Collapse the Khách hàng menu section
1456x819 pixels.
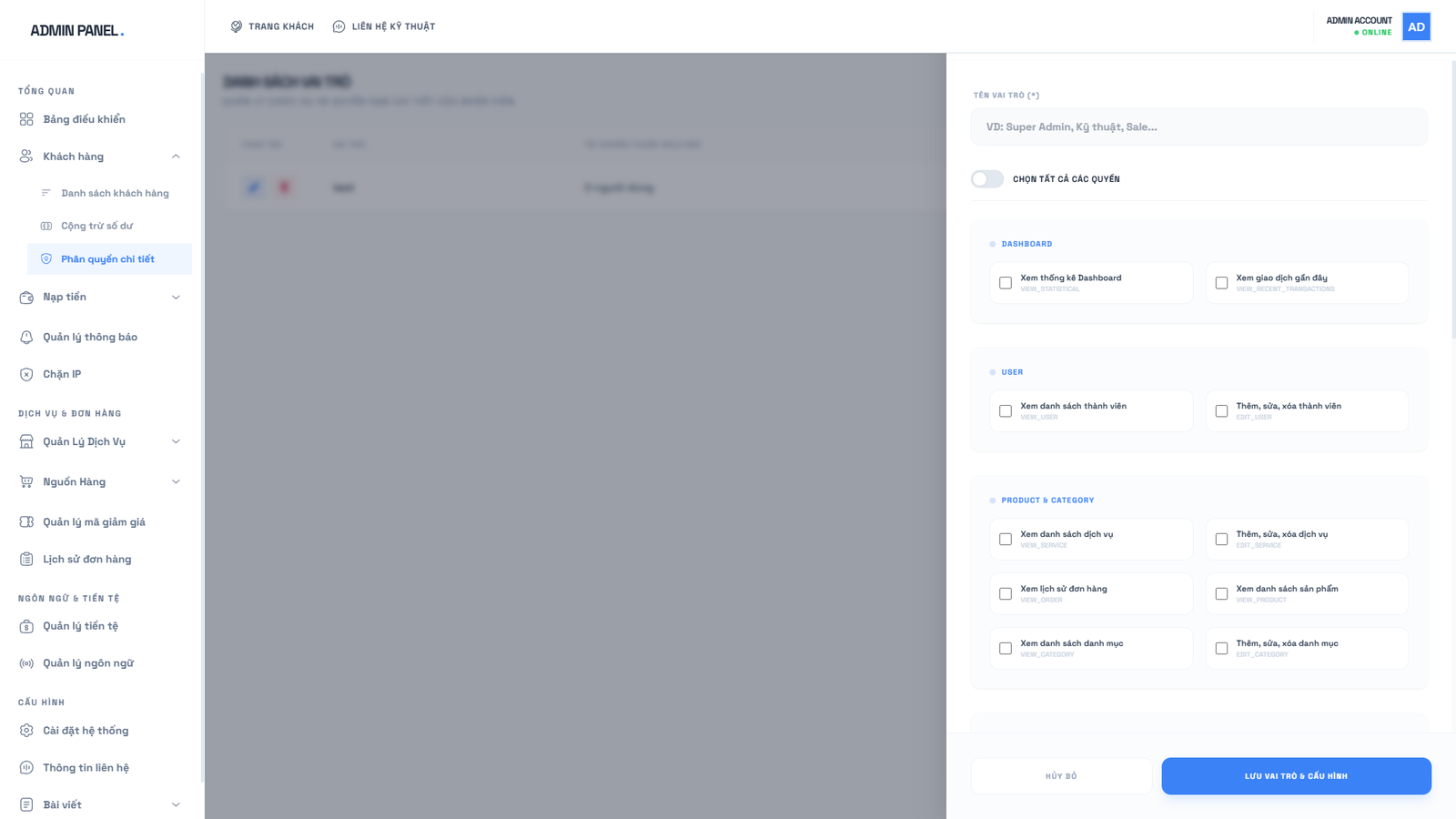pos(176,157)
